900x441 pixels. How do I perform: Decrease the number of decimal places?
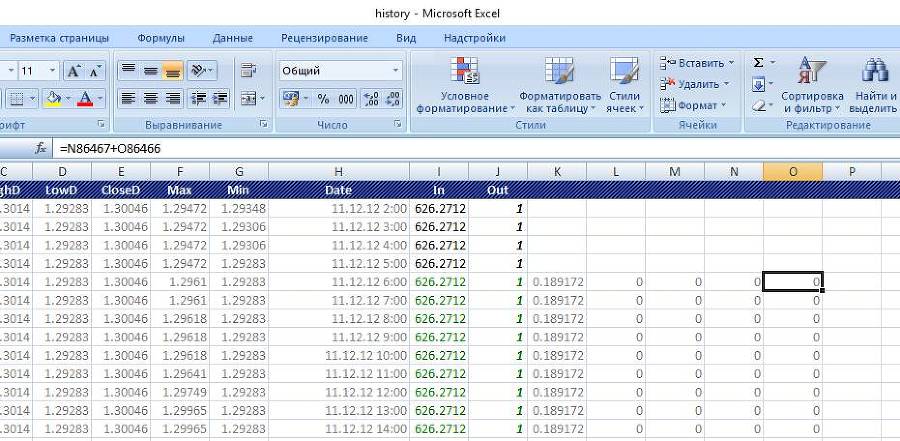(393, 99)
